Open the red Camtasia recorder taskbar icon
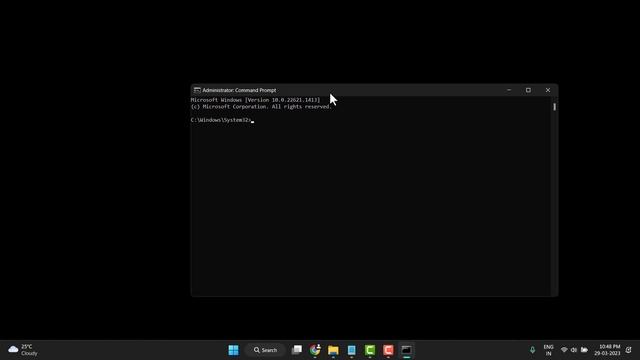The width and height of the screenshot is (640, 360). 388,350
